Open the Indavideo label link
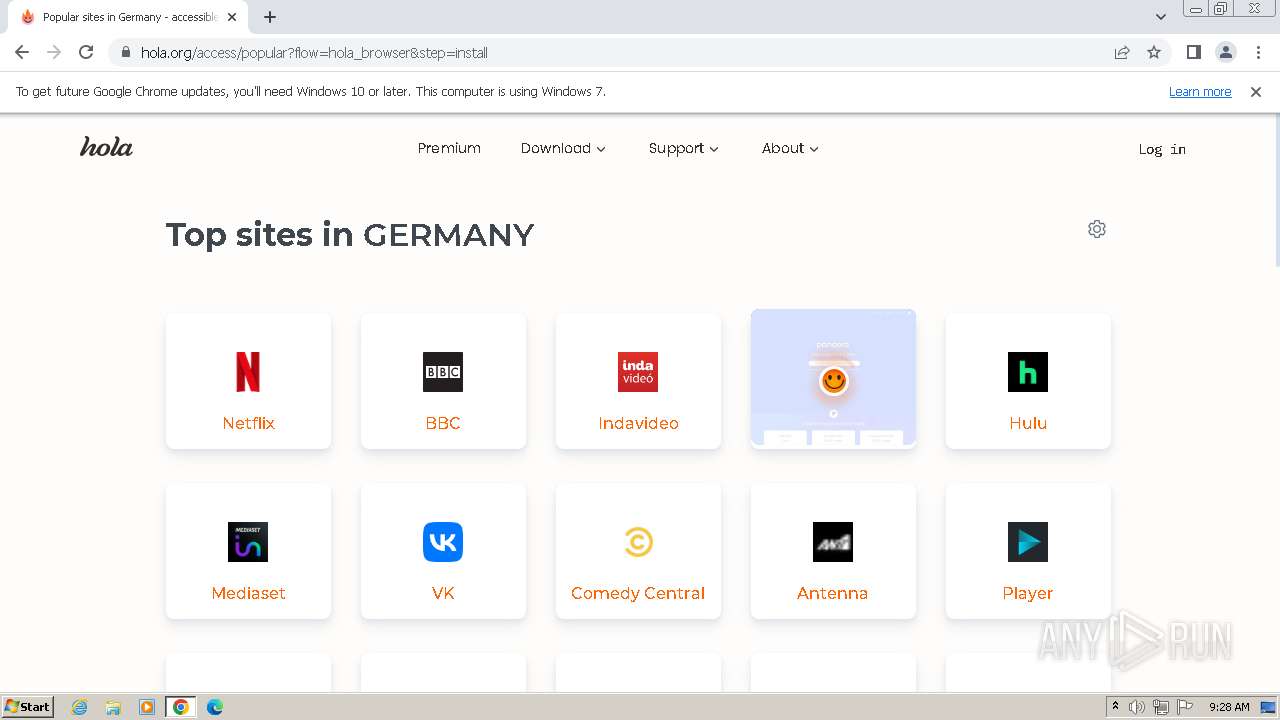This screenshot has width=1280, height=720. coord(638,423)
